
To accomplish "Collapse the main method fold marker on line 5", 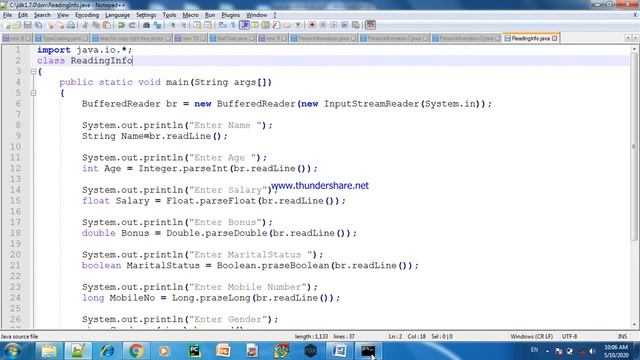I will (33, 93).
